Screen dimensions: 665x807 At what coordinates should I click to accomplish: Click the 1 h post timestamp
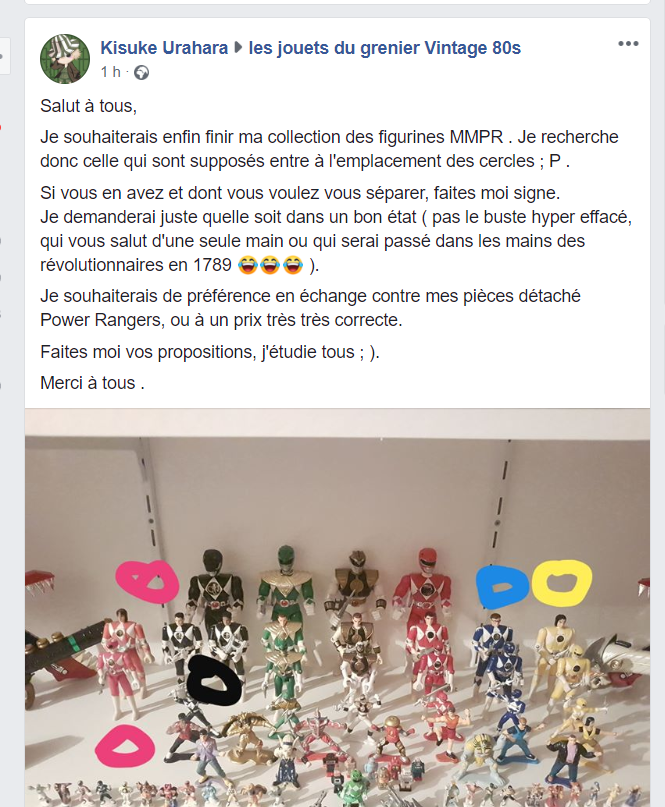(x=110, y=72)
